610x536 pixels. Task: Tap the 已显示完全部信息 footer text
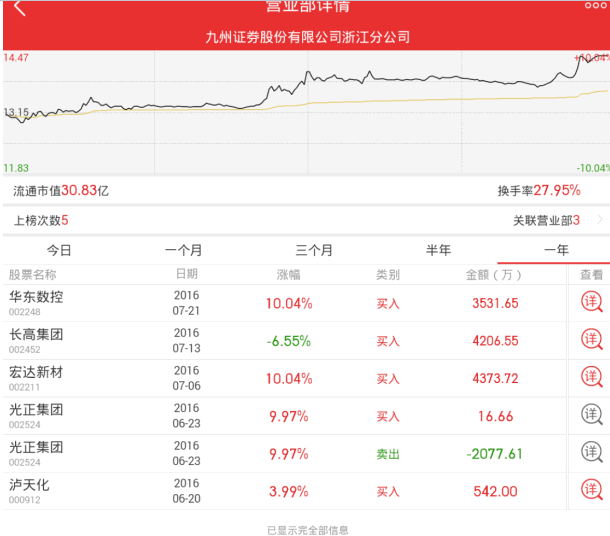307,530
